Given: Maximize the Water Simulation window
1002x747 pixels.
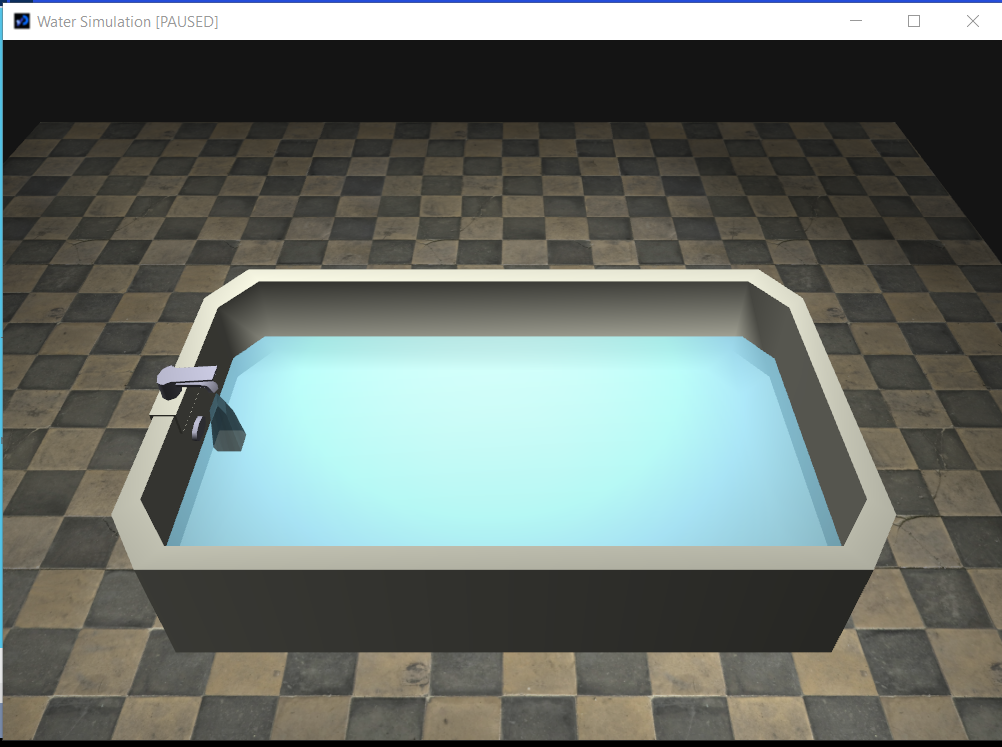Looking at the screenshot, I should [914, 21].
